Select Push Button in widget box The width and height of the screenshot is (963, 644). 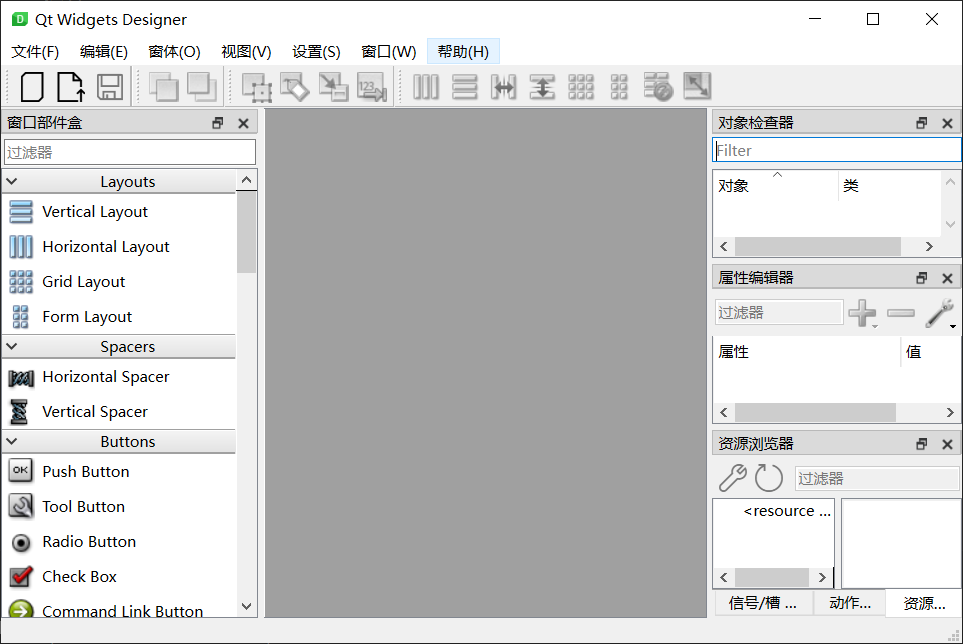pos(85,472)
